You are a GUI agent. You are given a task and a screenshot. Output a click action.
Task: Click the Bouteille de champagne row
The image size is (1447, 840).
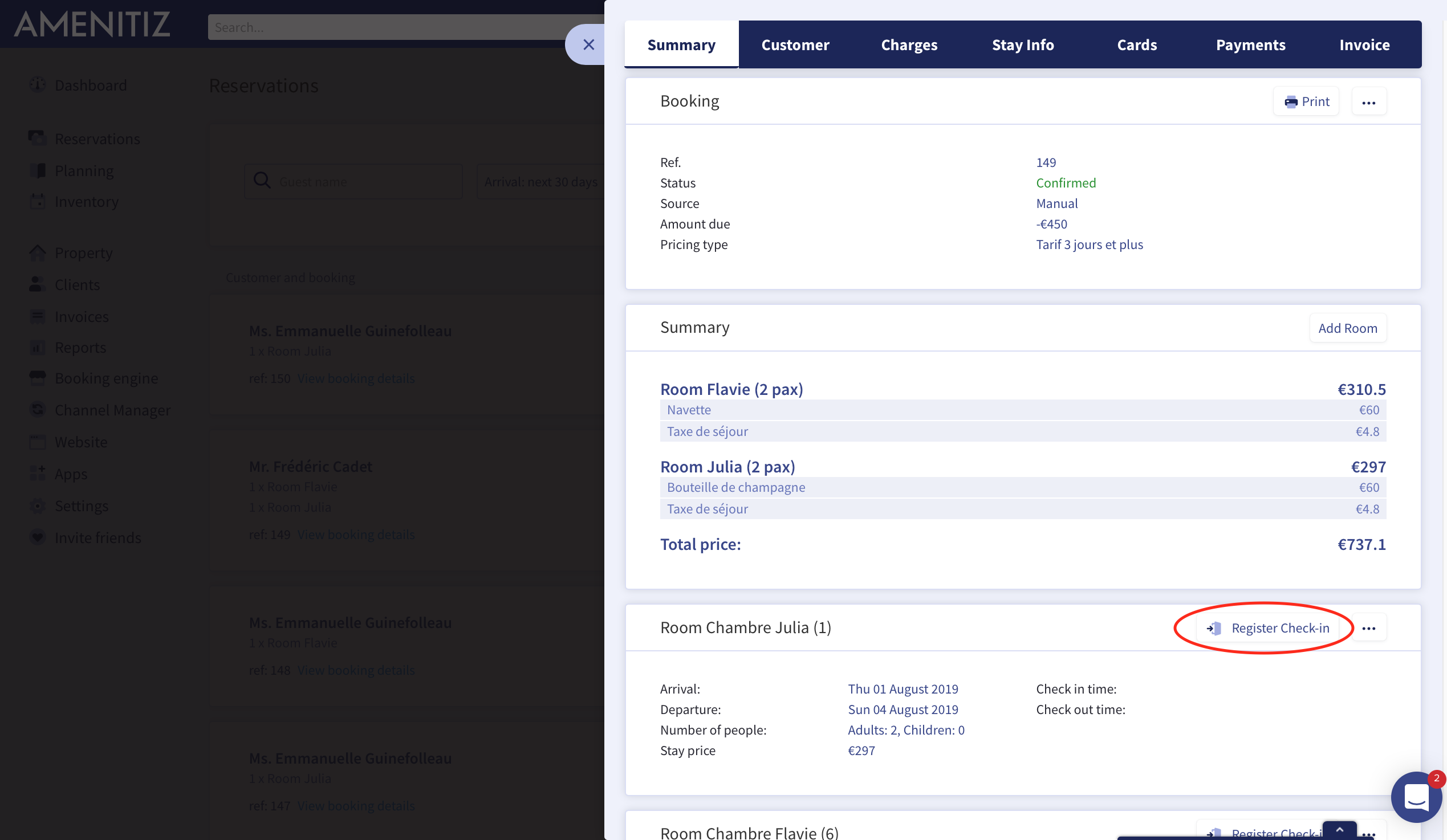tap(1023, 487)
